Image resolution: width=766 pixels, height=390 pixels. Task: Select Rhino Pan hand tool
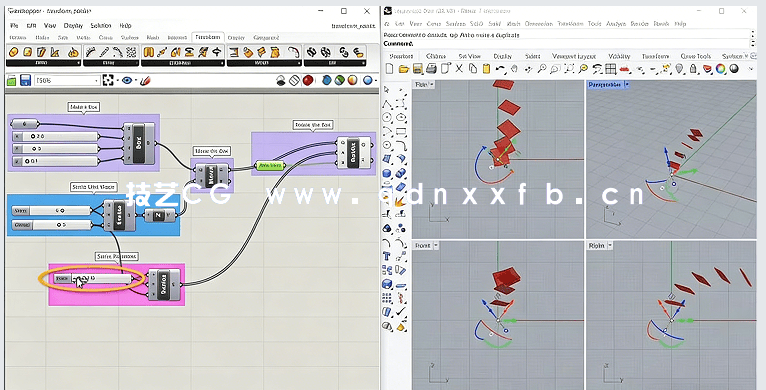point(514,69)
